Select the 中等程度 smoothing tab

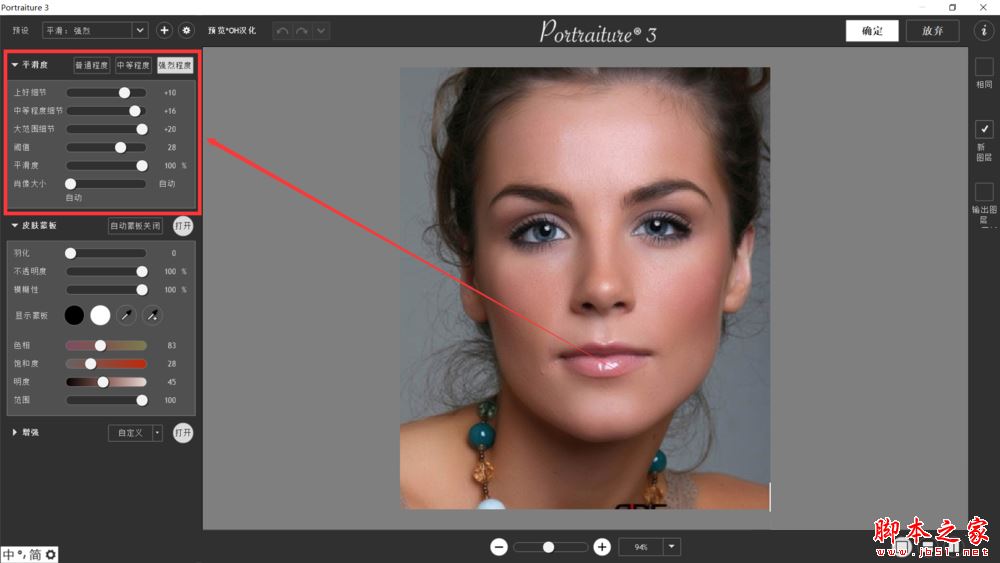133,65
